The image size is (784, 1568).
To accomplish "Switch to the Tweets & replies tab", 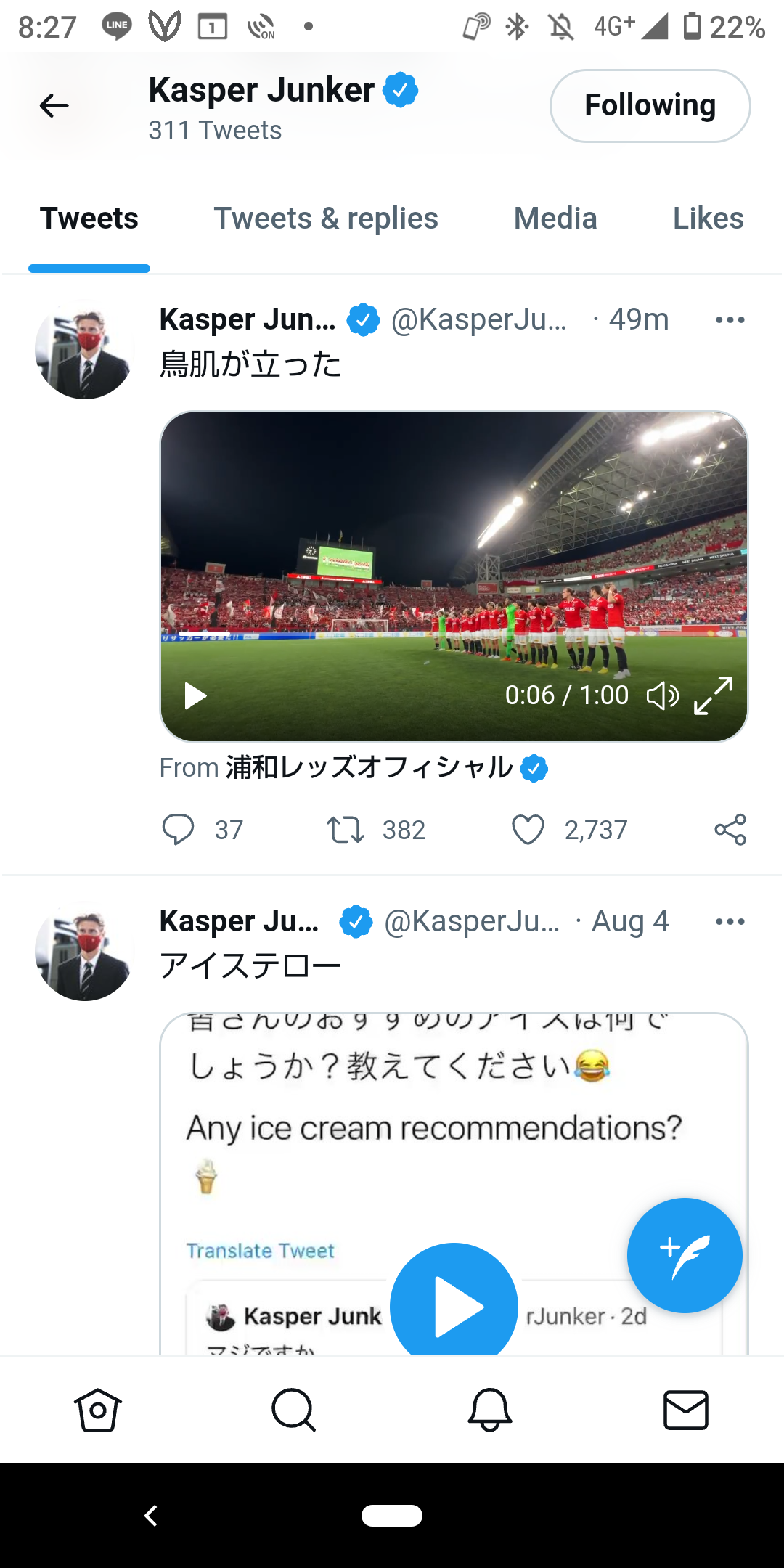I will [326, 219].
